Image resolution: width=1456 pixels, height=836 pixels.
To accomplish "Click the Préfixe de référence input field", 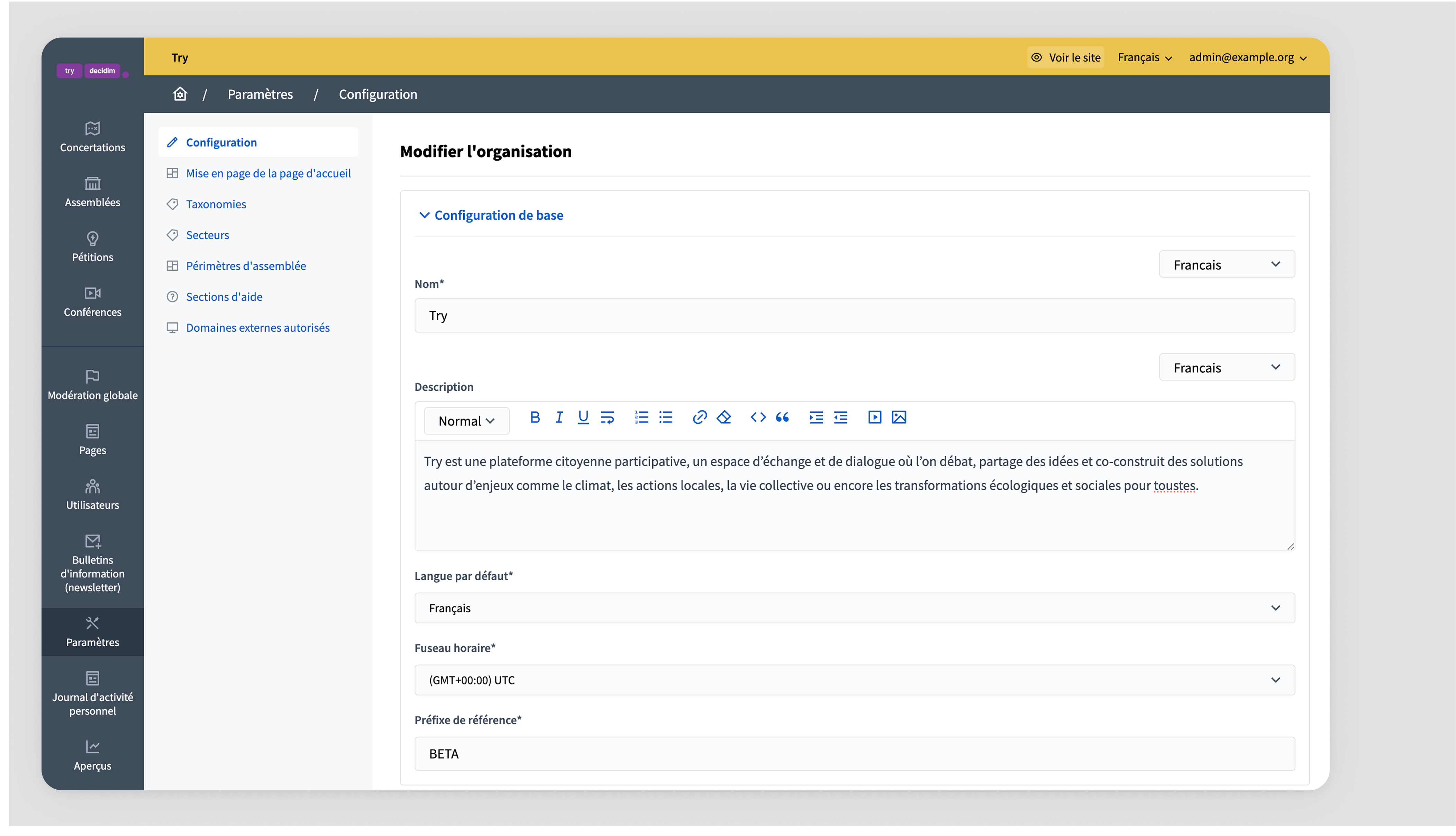I will tap(855, 754).
